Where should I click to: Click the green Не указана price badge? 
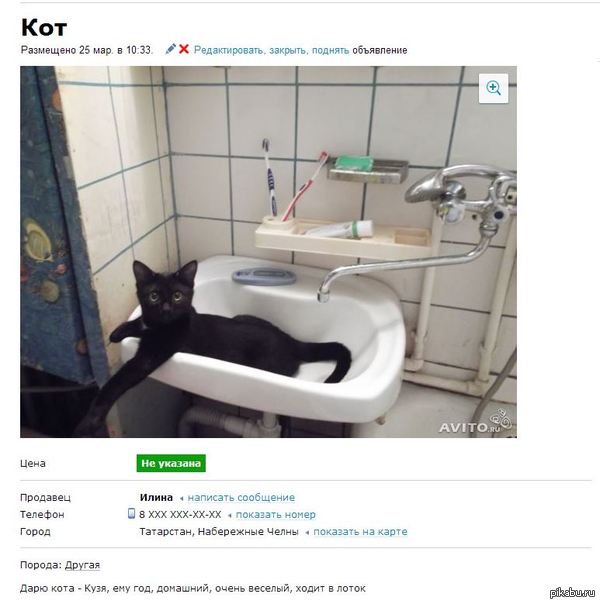click(171, 463)
